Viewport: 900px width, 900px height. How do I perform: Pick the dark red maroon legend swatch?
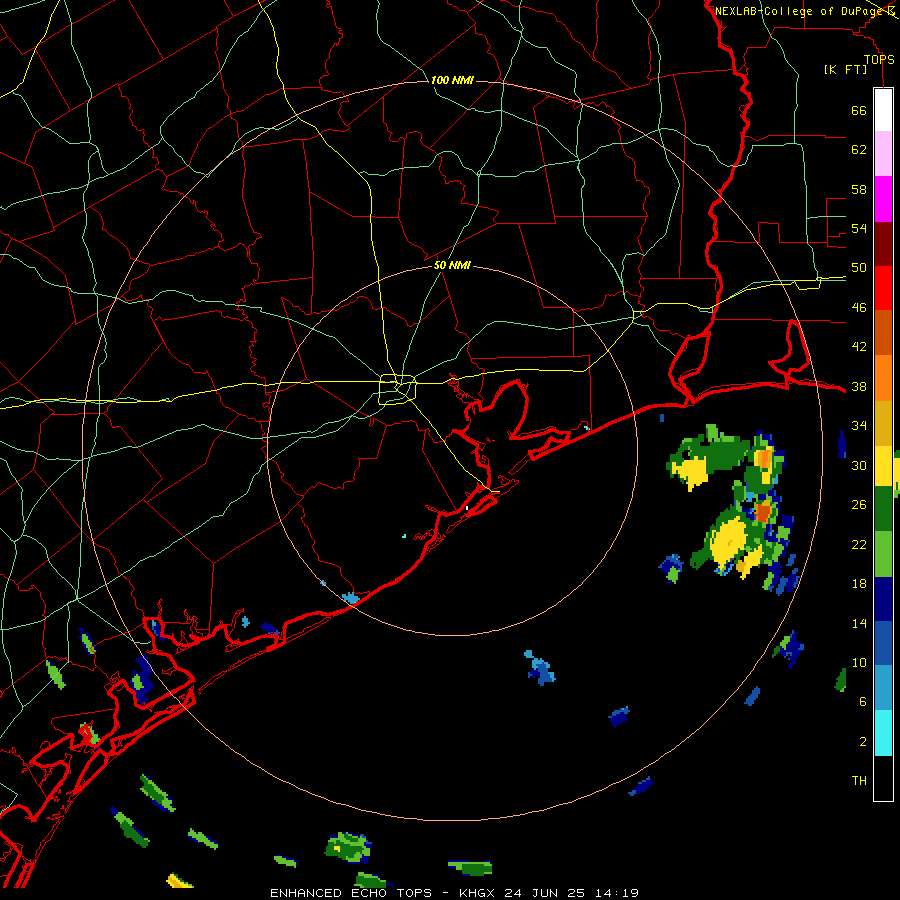point(883,244)
